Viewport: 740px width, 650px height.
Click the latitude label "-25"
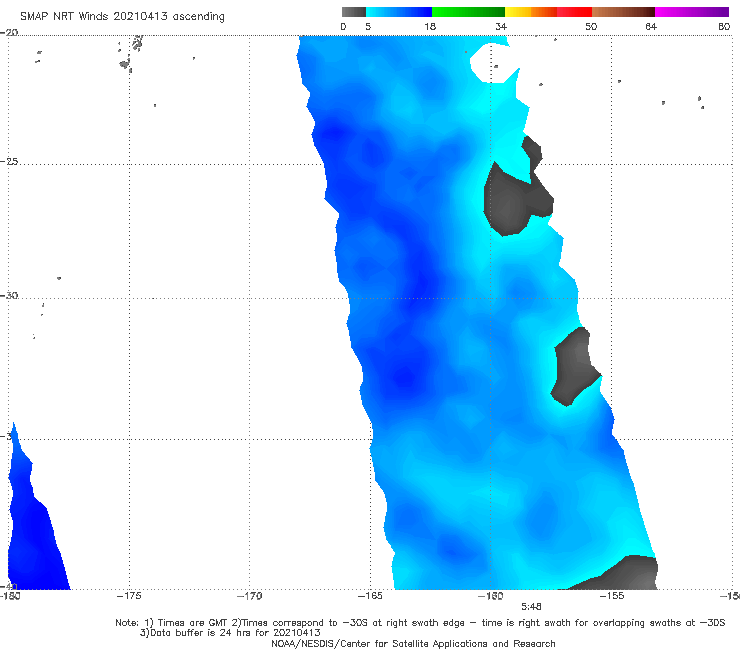[x=9, y=162]
